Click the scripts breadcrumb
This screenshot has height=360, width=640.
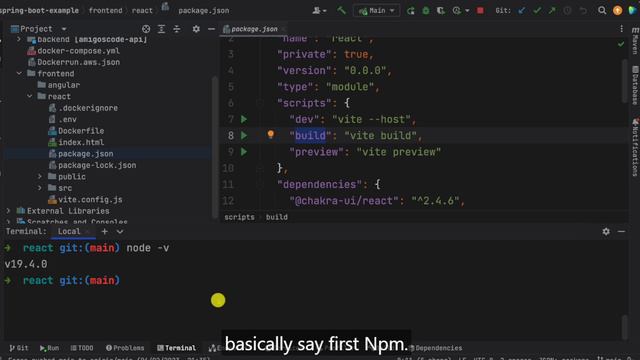point(239,217)
